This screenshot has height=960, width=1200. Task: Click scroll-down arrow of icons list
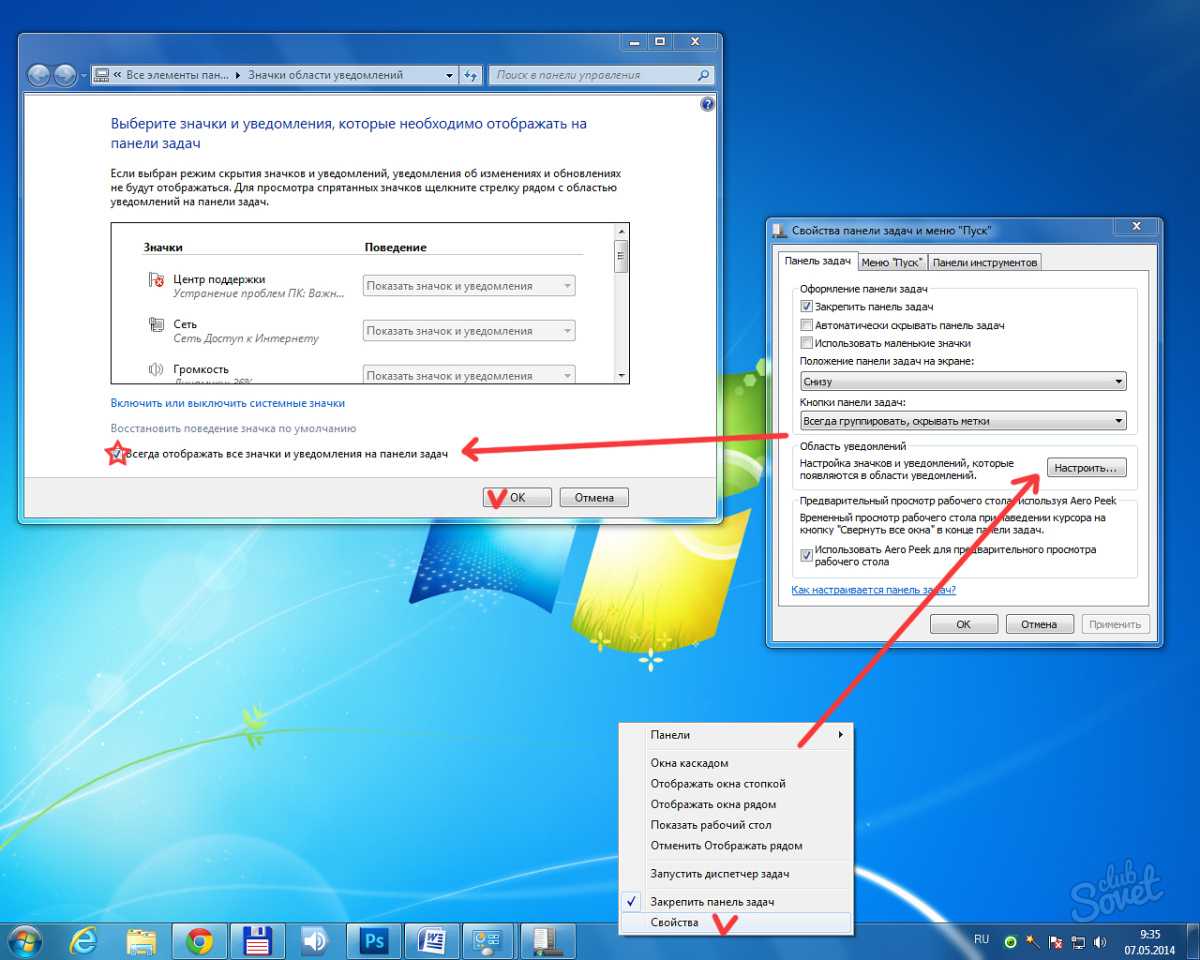click(621, 374)
